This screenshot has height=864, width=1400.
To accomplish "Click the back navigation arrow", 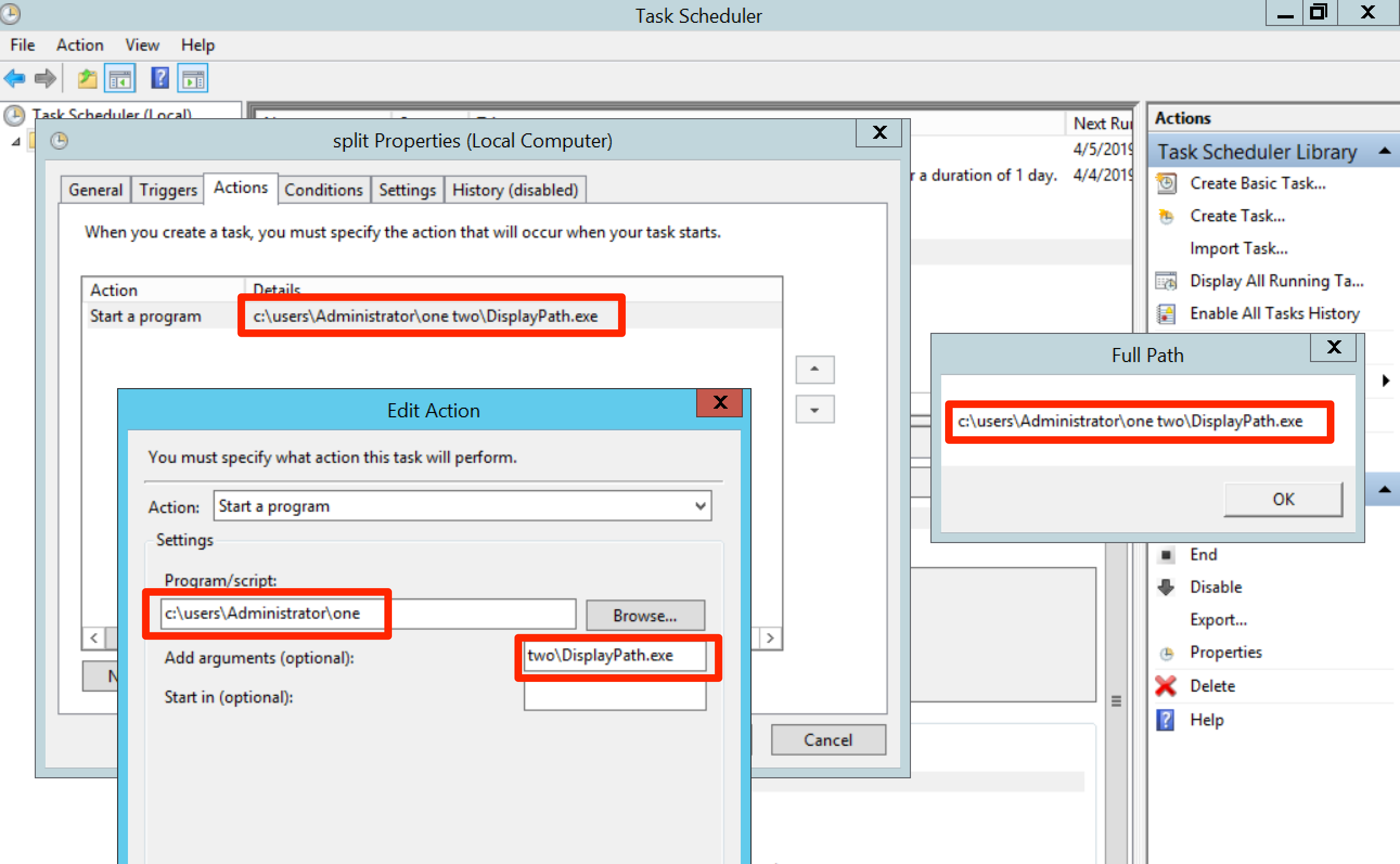I will point(14,78).
